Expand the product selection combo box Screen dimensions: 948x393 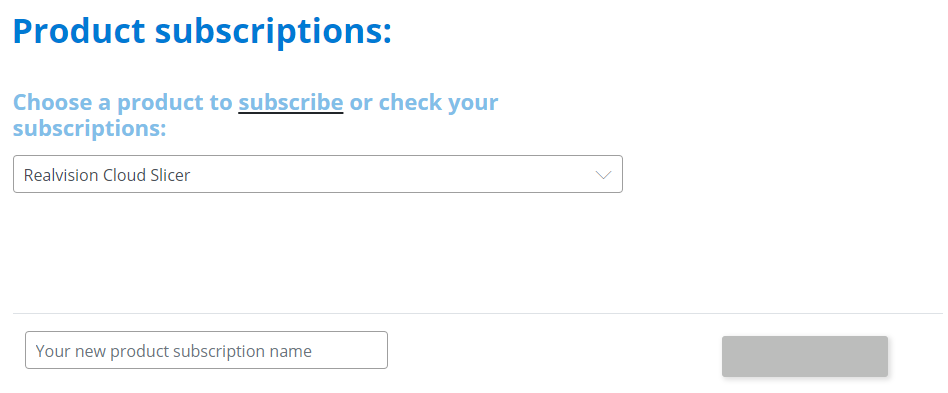[x=317, y=174]
